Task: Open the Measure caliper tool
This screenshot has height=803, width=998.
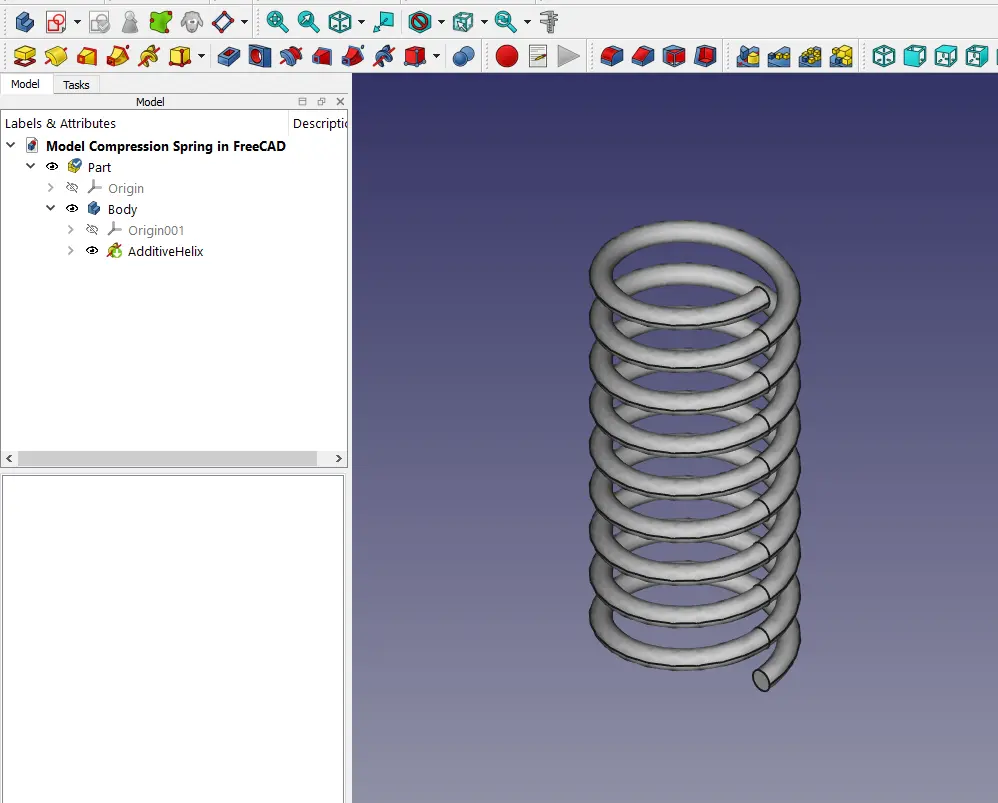Action: 549,21
